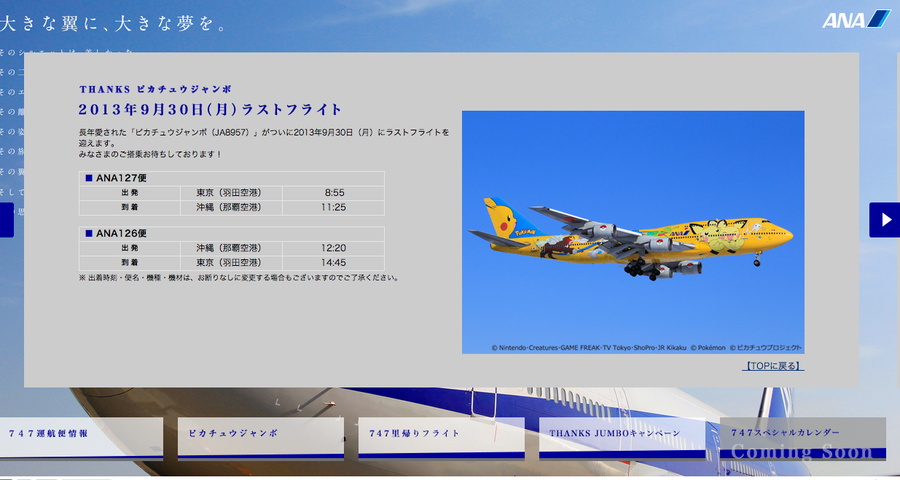Select 沖縄（那覇空港） in ANA126便 departure row
Screen dimensions: 900x480
(231, 248)
